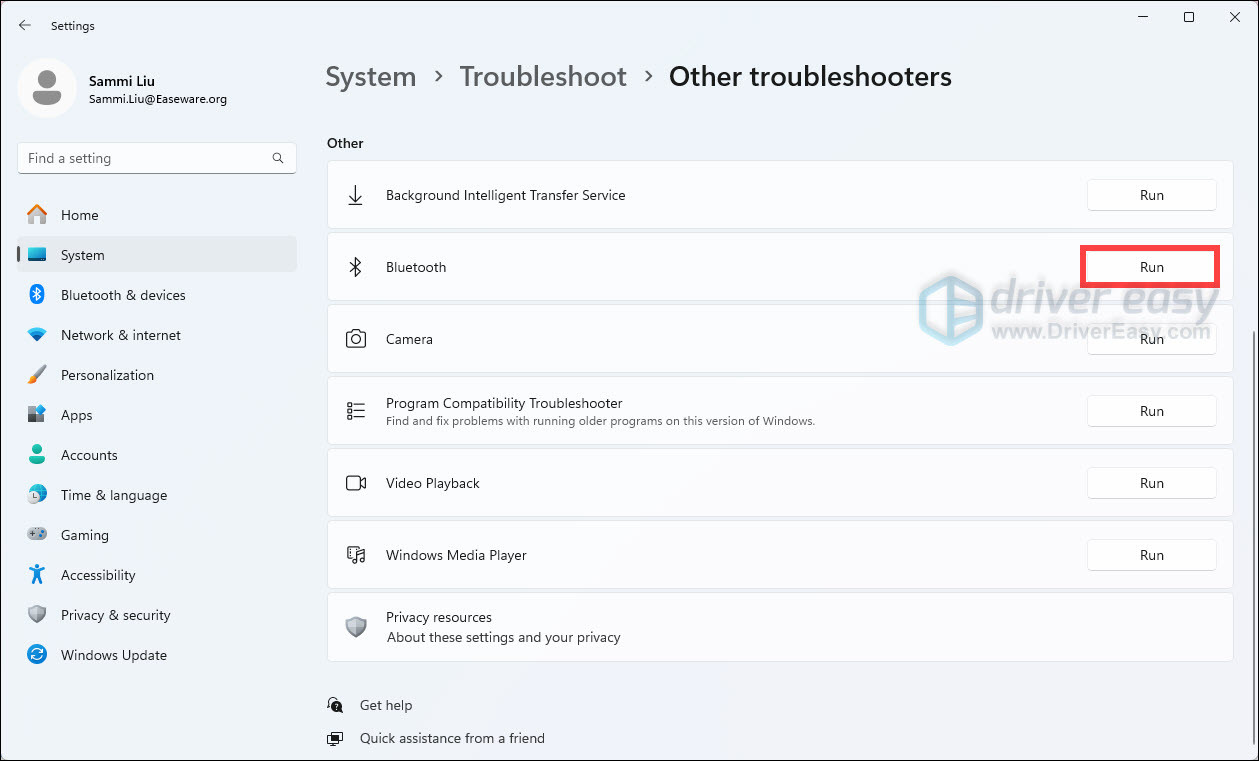1259x761 pixels.
Task: Open Time & language section
Action: [x=113, y=495]
